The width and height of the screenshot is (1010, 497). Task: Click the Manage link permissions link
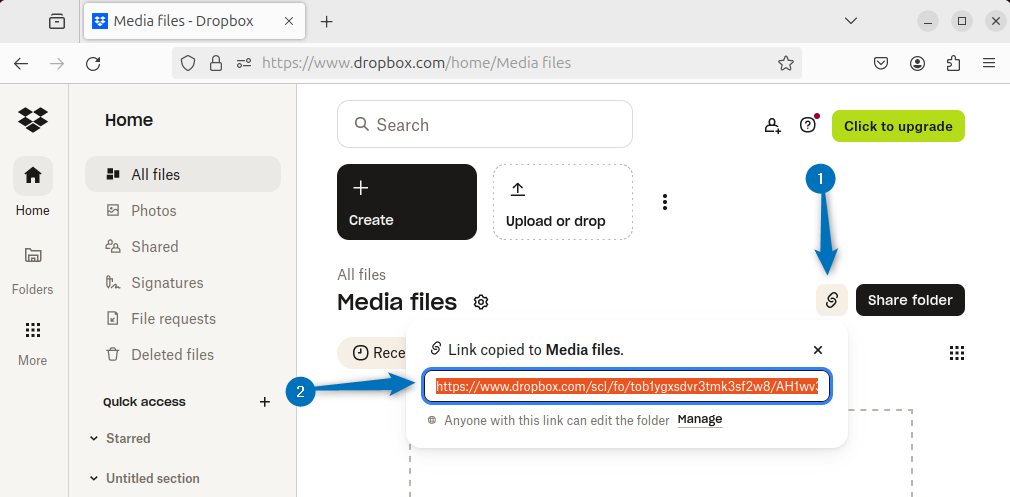700,420
